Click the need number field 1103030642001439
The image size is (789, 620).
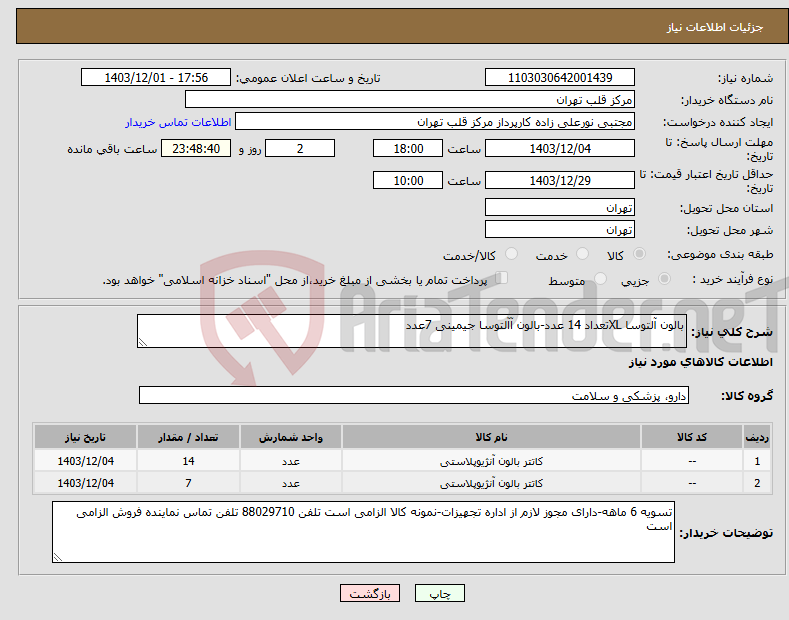pyautogui.click(x=560, y=78)
